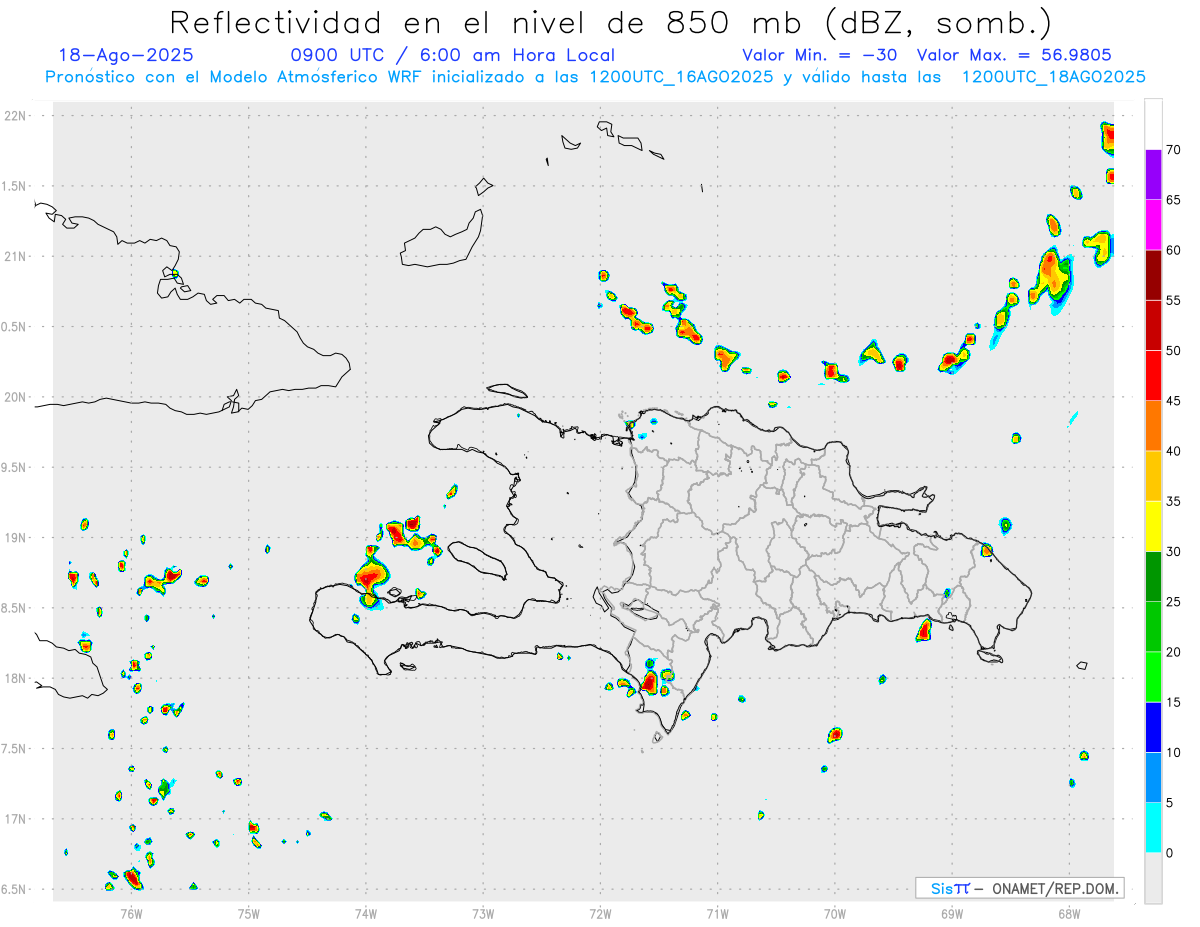Click the orange 40–45 dBZ band
The height and width of the screenshot is (927, 1200).
(1153, 426)
